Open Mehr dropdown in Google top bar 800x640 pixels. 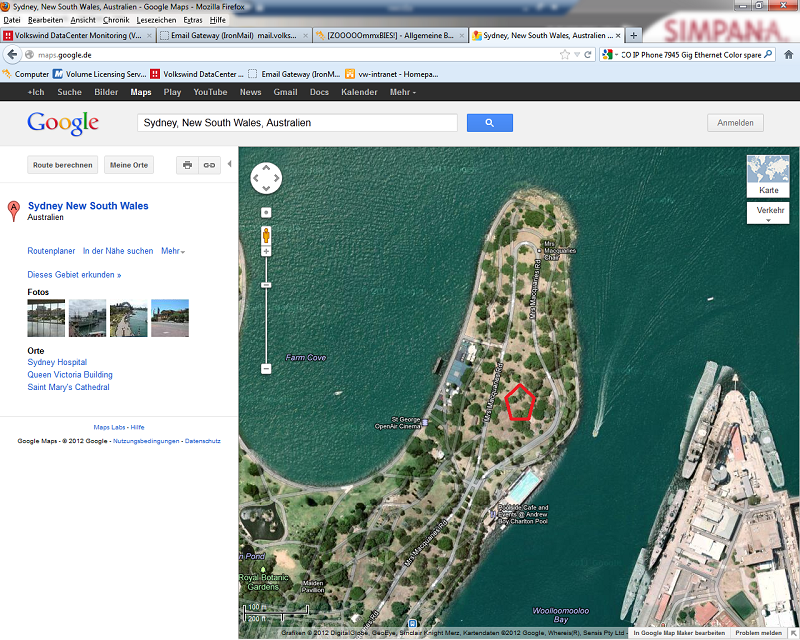pyautogui.click(x=403, y=92)
